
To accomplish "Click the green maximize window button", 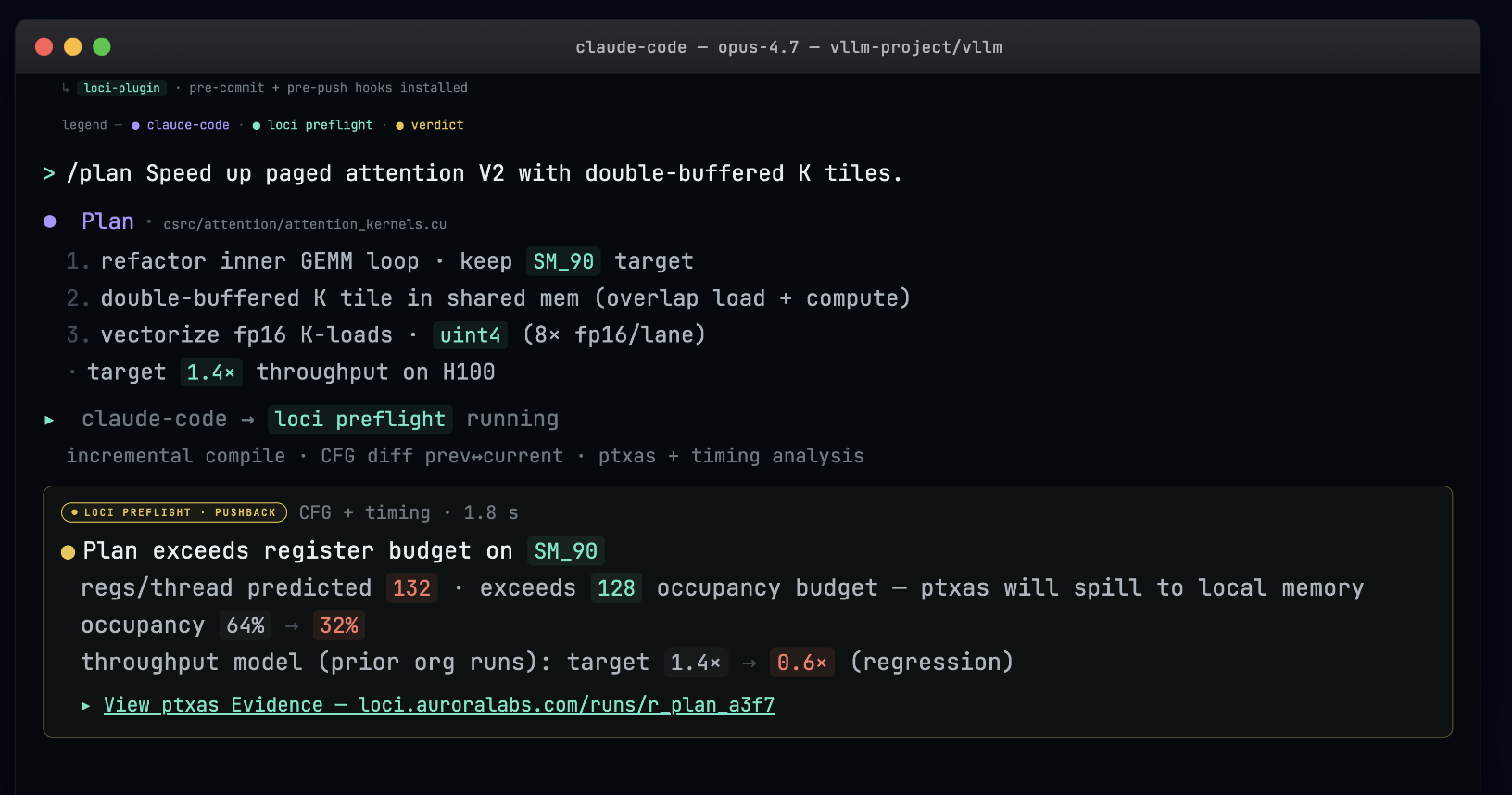I will (102, 46).
